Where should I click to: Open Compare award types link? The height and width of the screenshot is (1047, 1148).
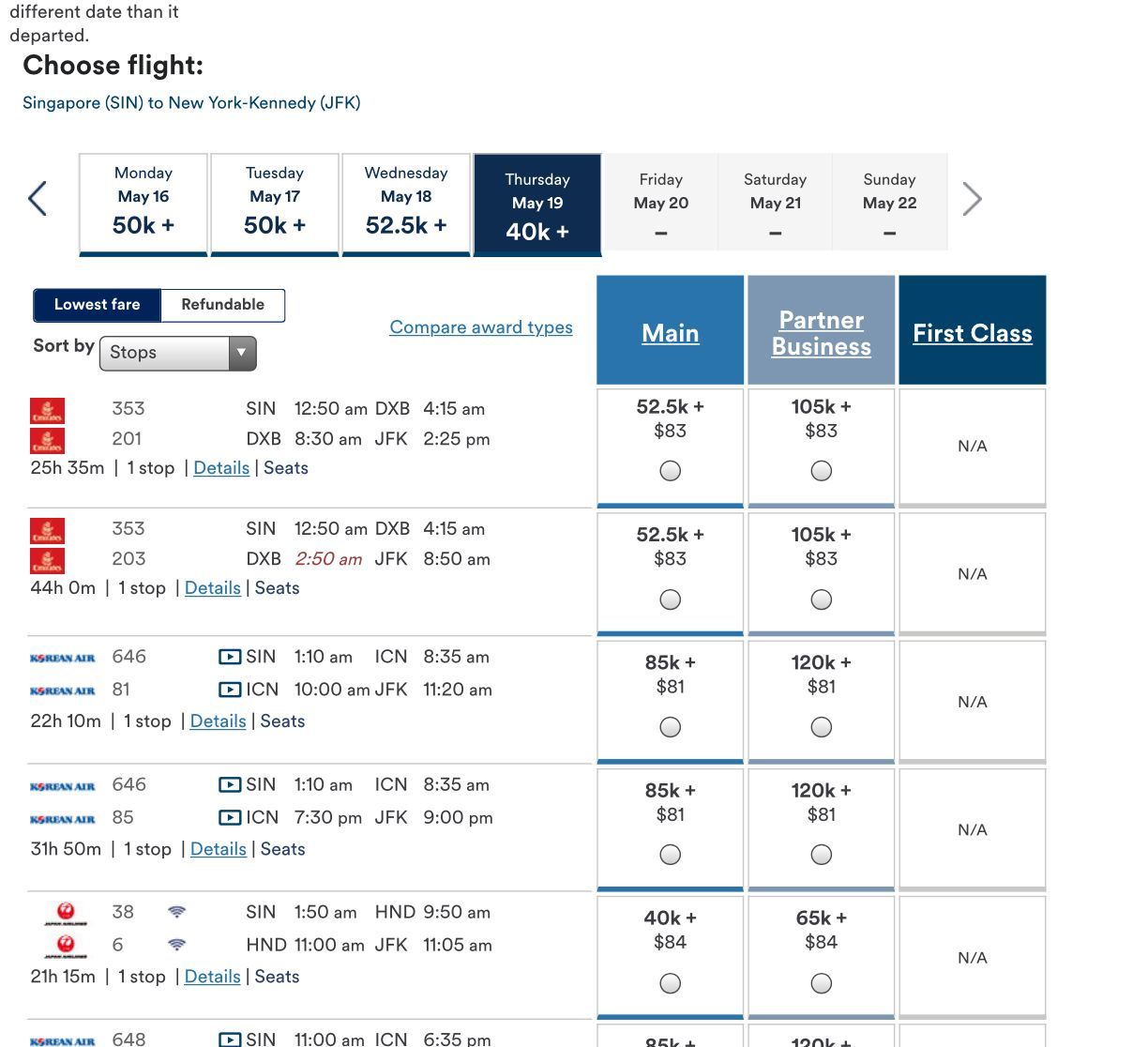pyautogui.click(x=481, y=327)
